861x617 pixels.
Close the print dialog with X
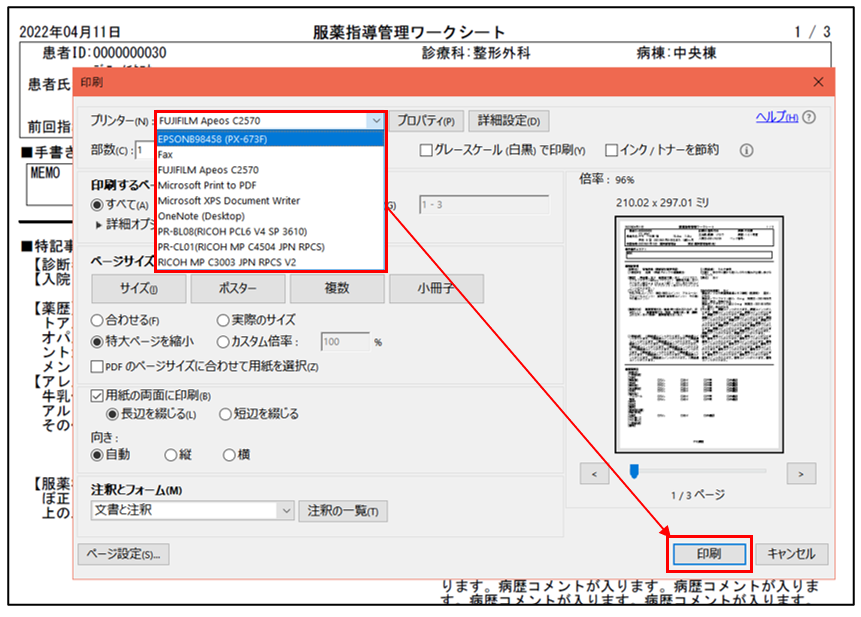pyautogui.click(x=818, y=83)
